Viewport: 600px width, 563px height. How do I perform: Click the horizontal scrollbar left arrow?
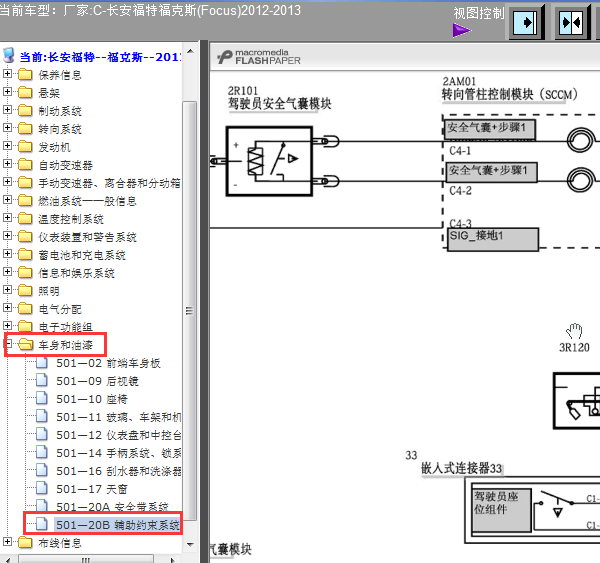coord(8,559)
